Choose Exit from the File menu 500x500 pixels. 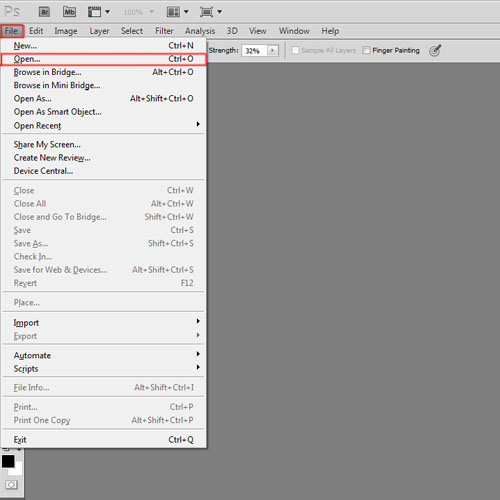(103, 439)
